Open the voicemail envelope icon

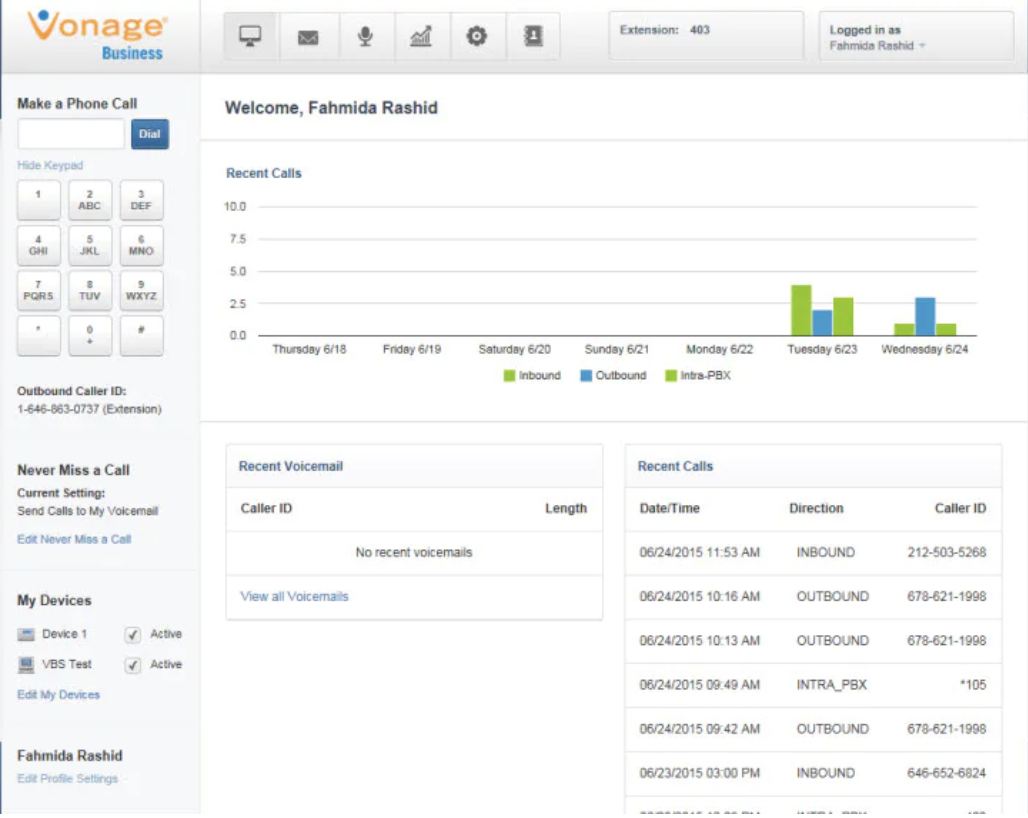click(x=307, y=37)
